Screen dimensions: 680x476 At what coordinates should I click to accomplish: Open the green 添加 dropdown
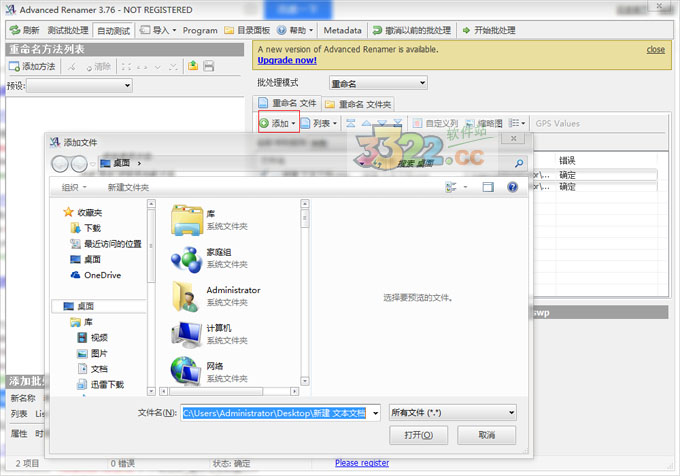point(278,123)
